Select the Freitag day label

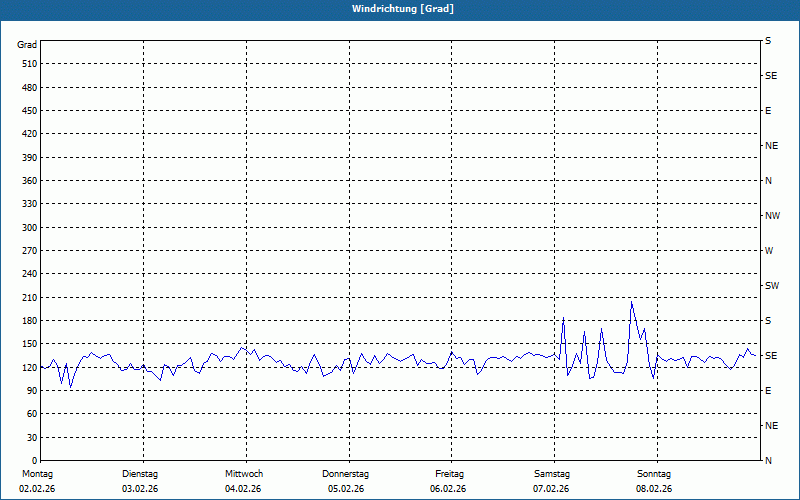(x=450, y=474)
